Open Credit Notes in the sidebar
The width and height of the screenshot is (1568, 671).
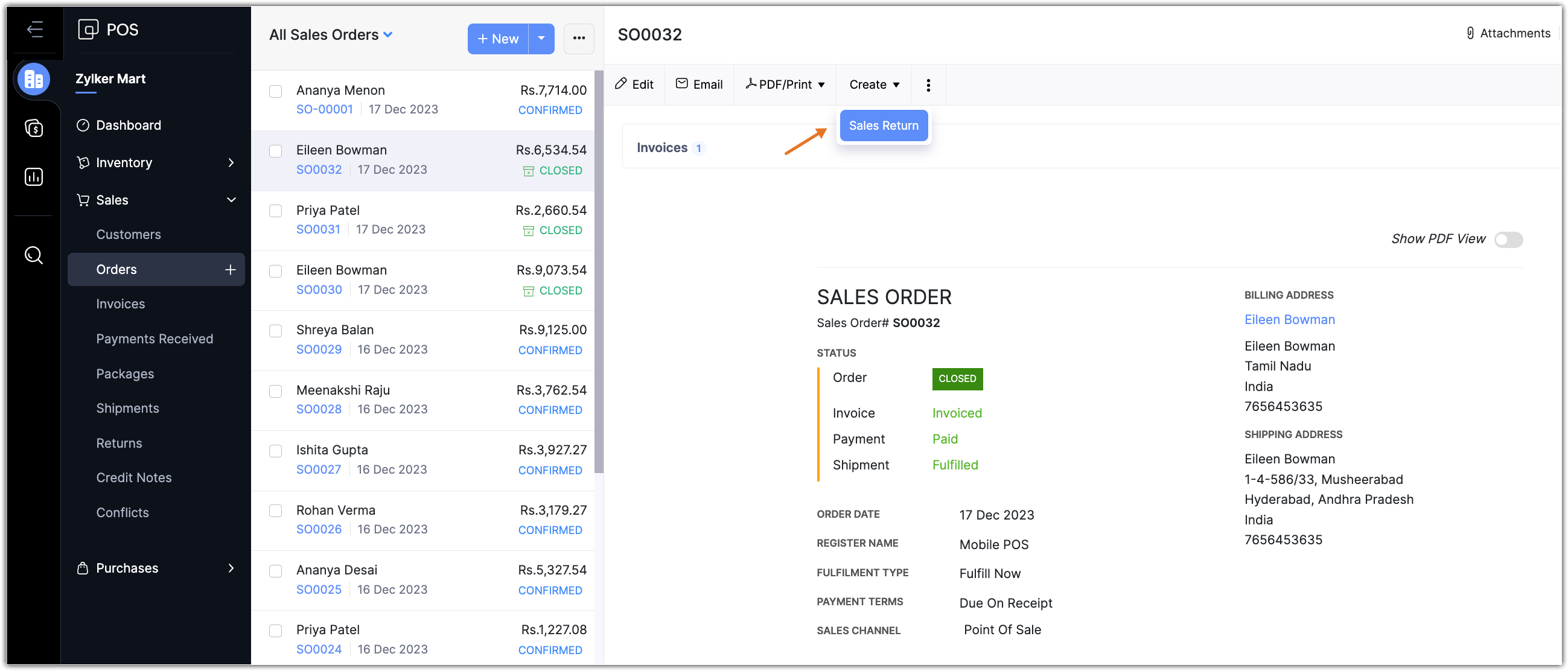point(134,477)
